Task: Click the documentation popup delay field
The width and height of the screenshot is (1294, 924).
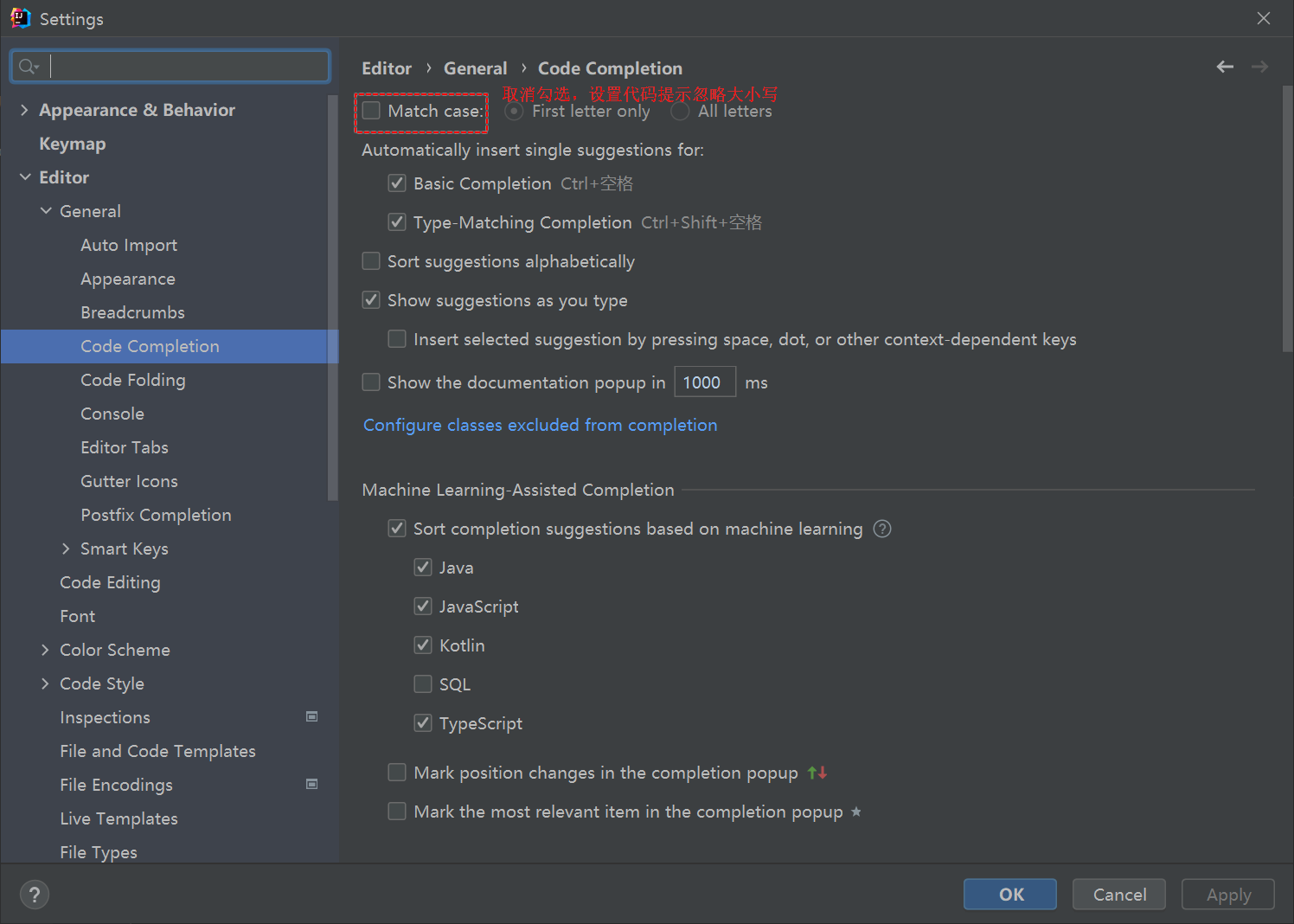Action: pyautogui.click(x=704, y=382)
